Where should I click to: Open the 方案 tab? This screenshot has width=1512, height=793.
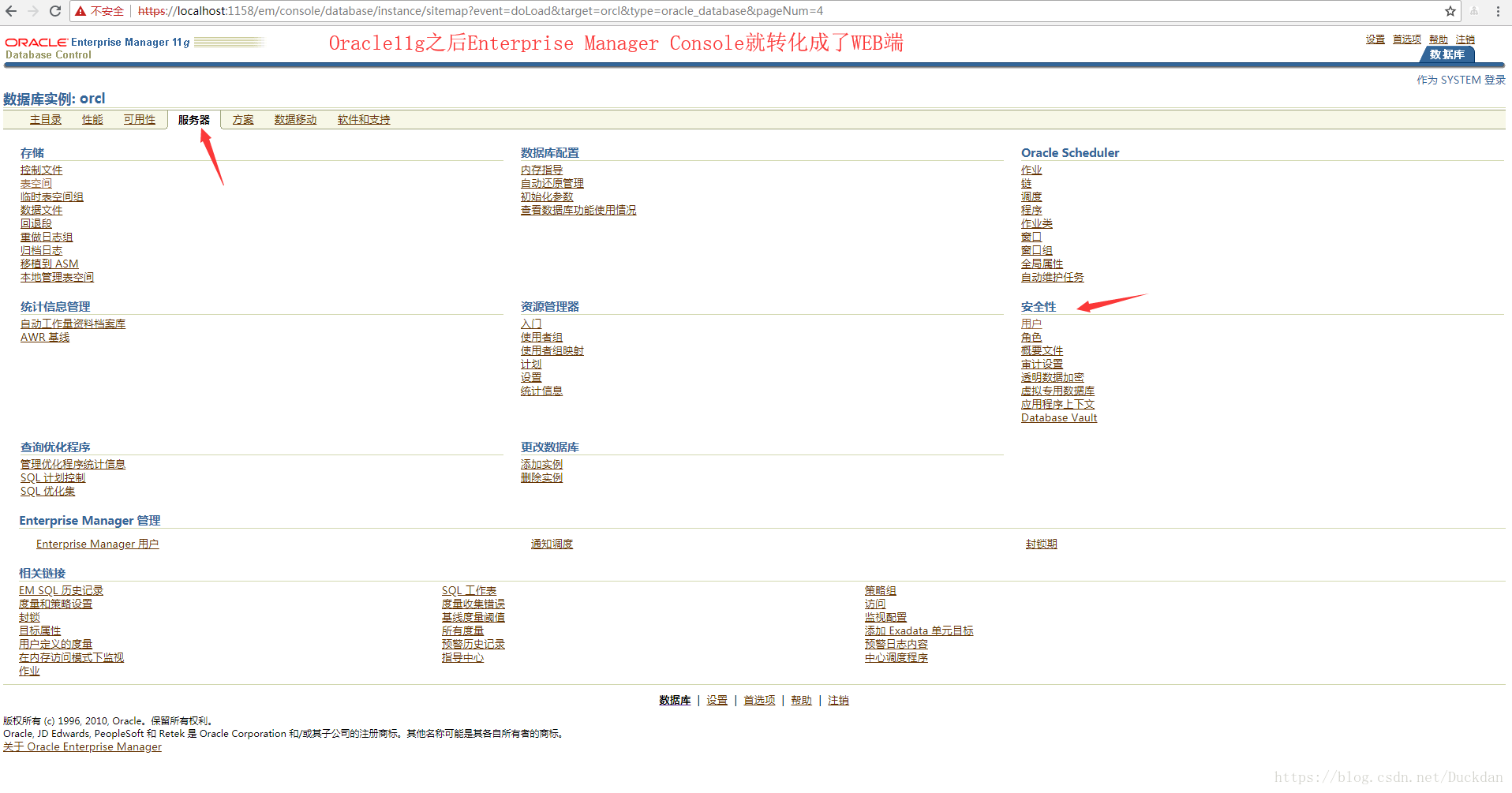tap(243, 120)
